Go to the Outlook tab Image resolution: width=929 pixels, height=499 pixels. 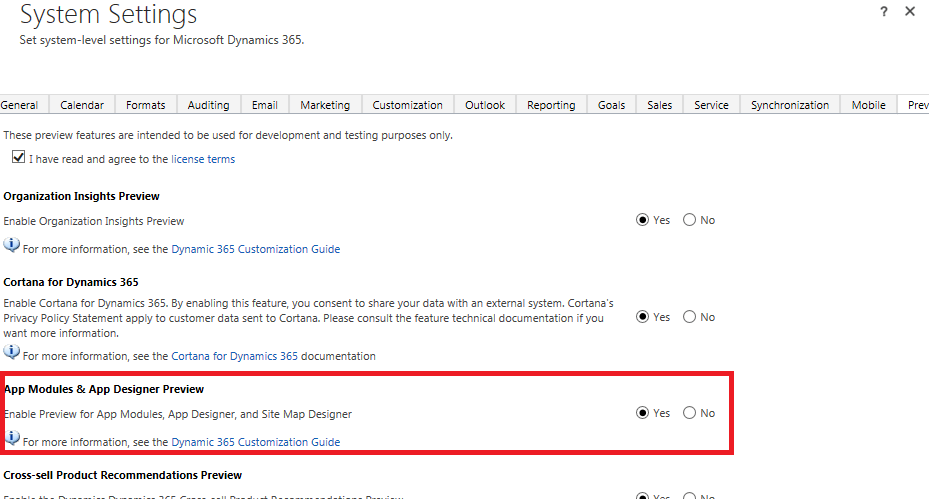coord(485,105)
